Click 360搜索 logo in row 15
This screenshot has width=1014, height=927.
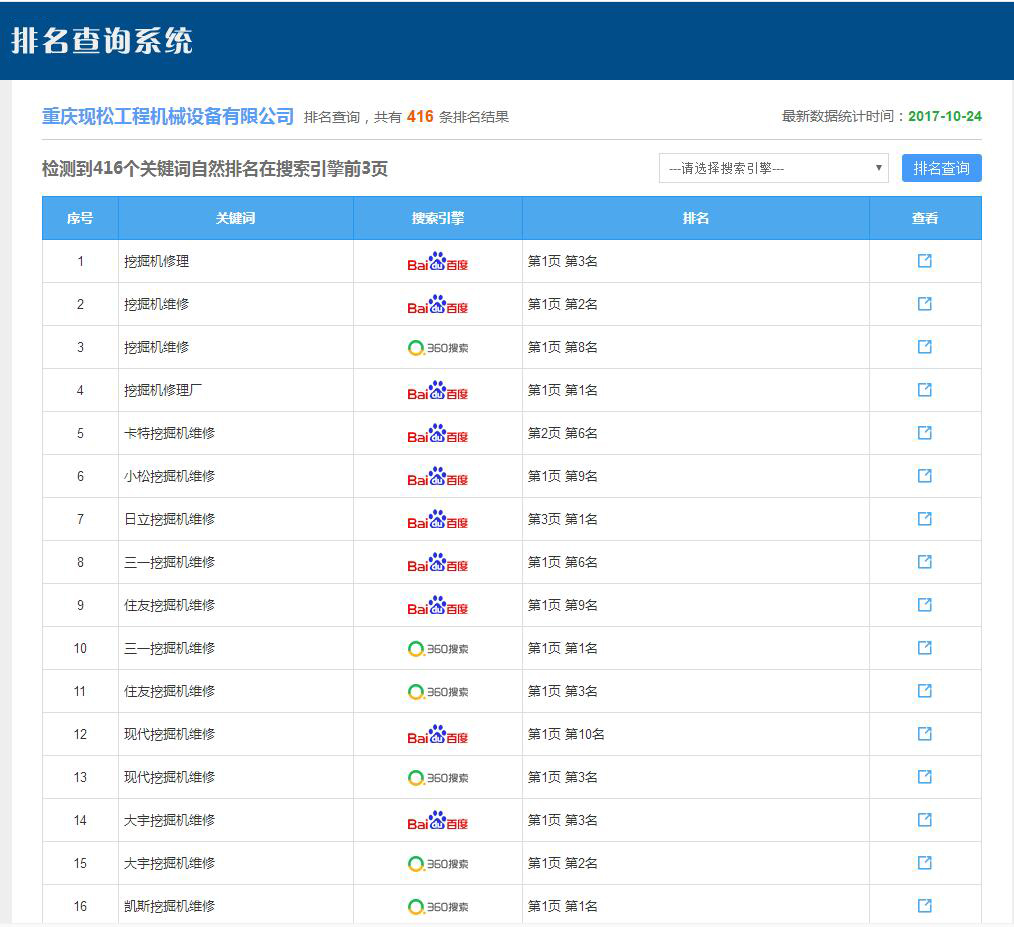point(438,864)
